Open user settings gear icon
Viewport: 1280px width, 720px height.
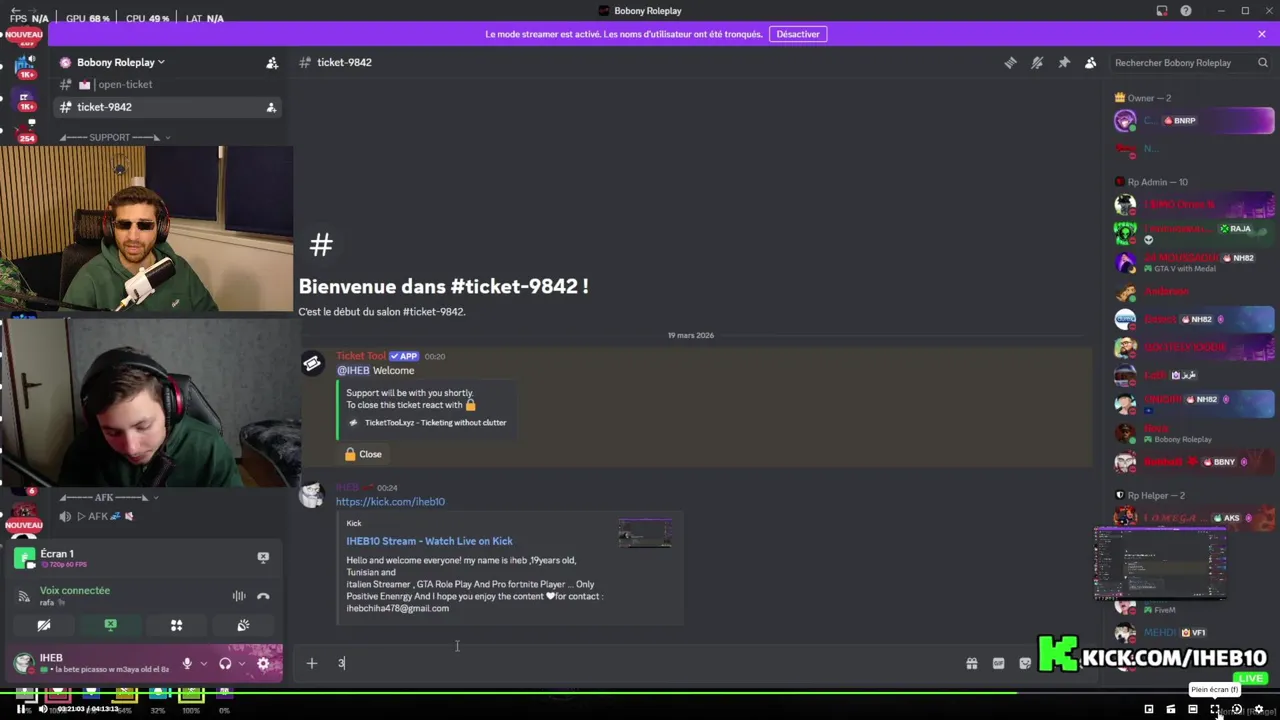263,663
